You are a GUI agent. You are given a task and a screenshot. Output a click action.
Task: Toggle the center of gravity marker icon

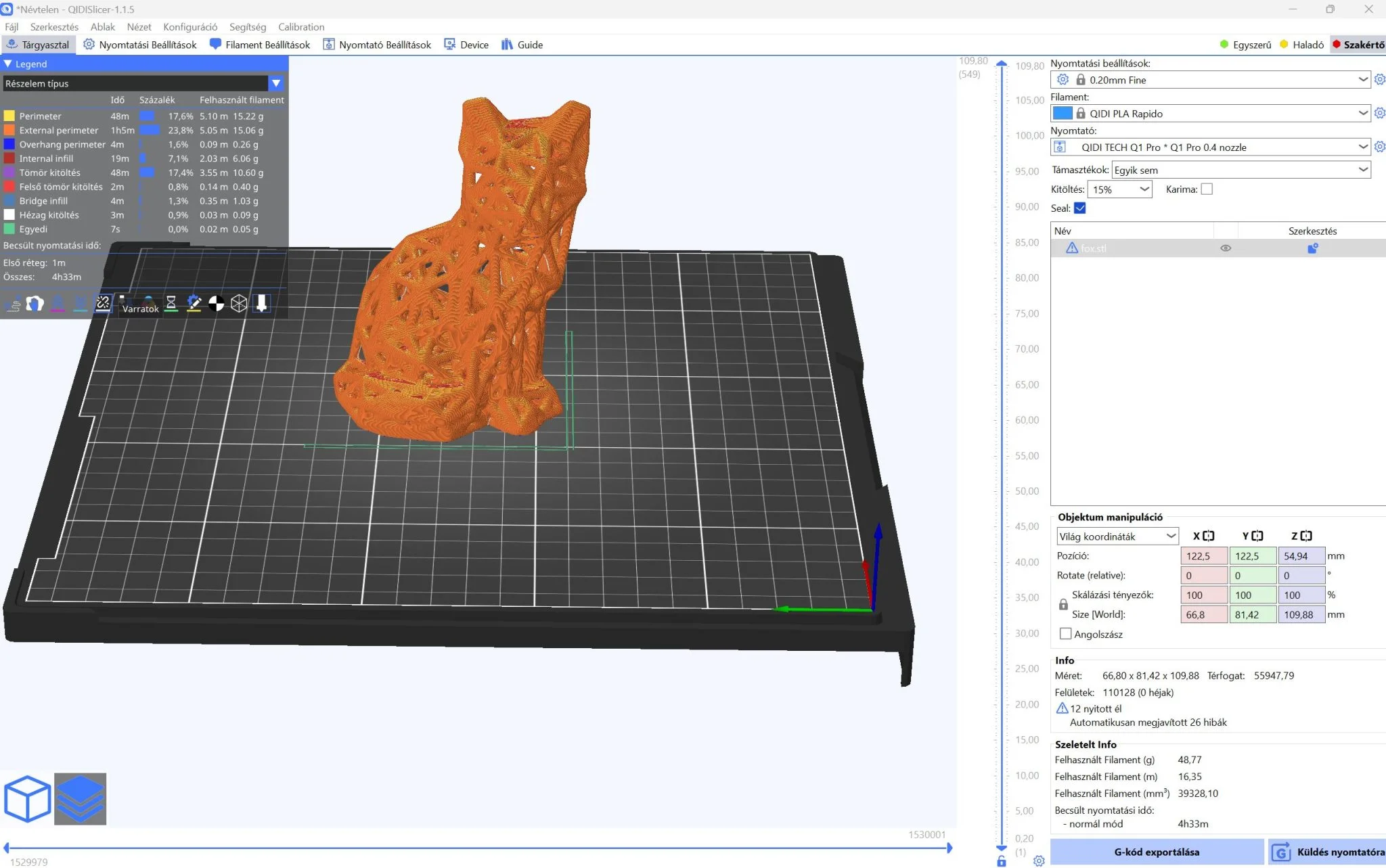pos(217,304)
